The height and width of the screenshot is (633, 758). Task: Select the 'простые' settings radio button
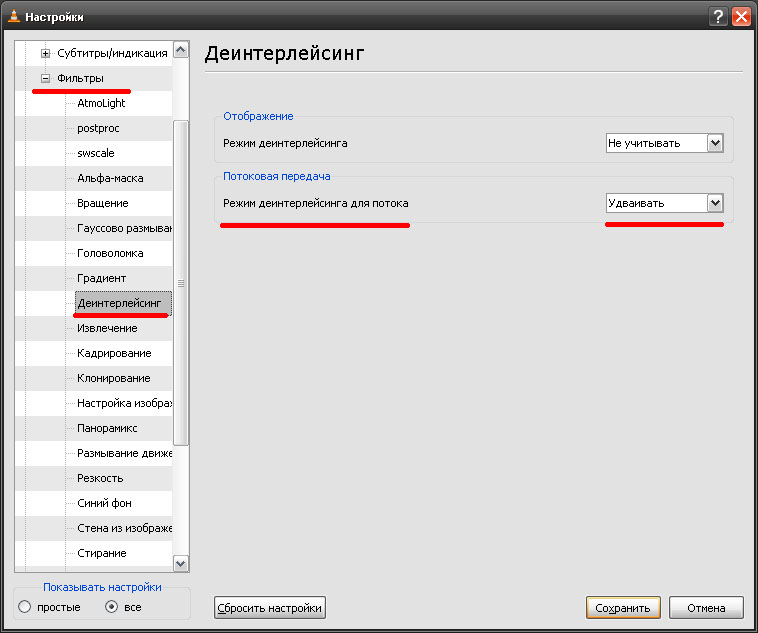[x=25, y=606]
